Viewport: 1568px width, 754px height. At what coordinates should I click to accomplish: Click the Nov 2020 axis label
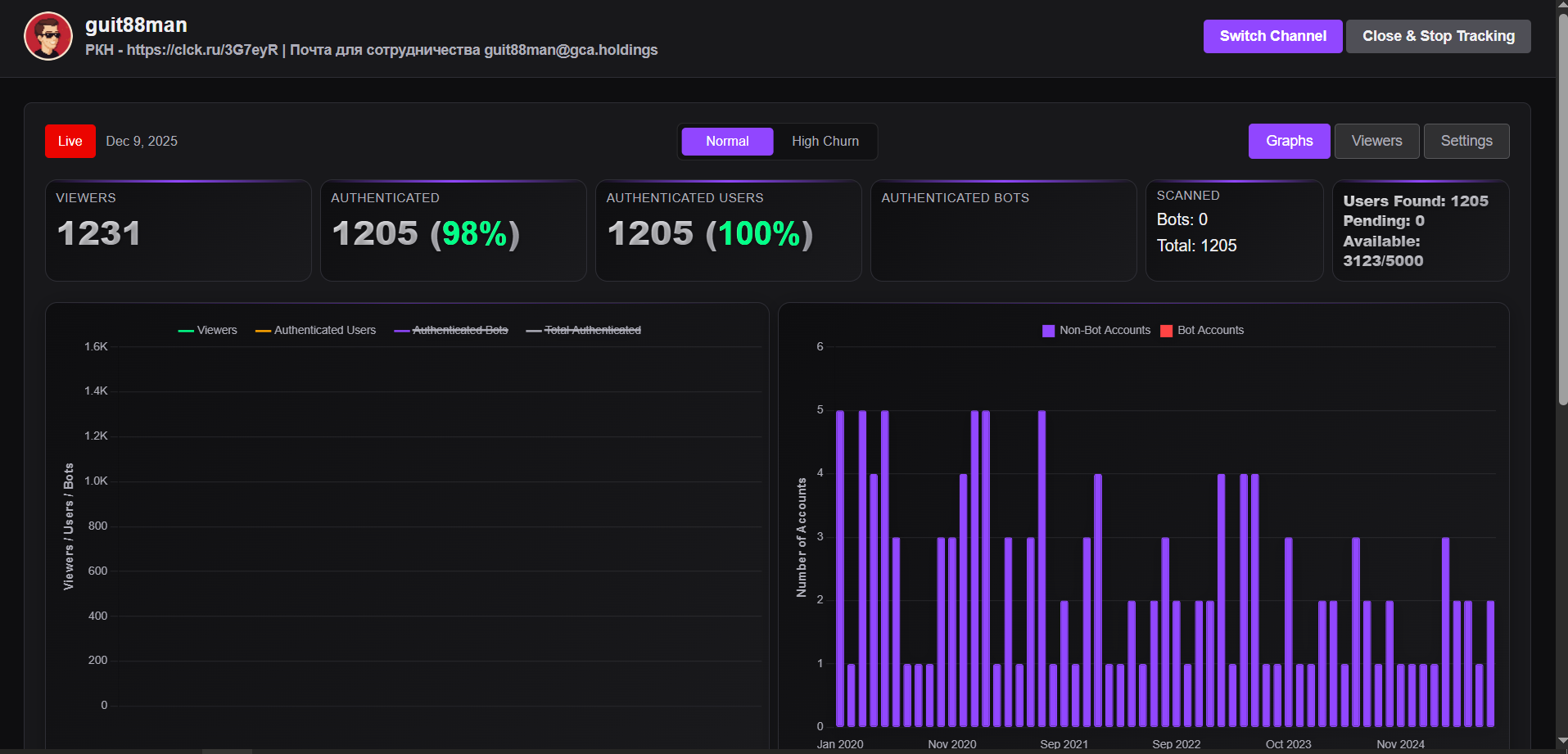(x=952, y=744)
